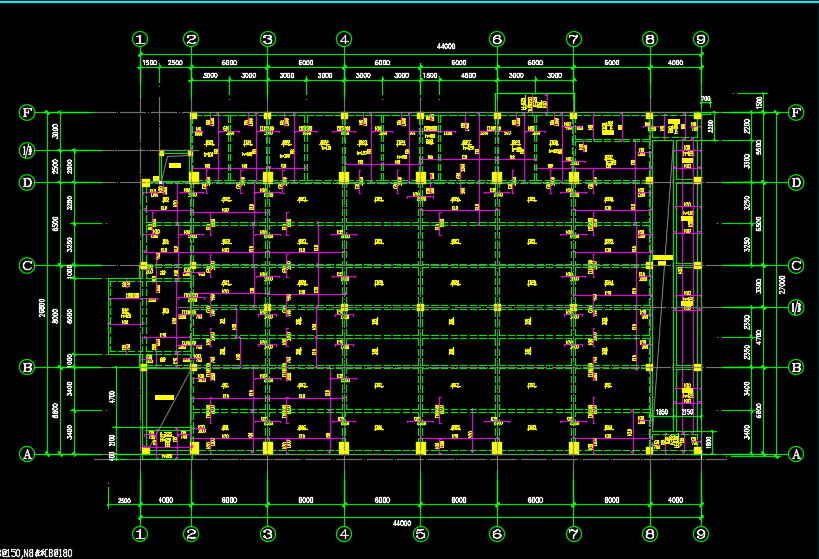Viewport: 819px width, 559px height.
Task: Click the 1/D axis bubble on the left
Action: (28, 151)
